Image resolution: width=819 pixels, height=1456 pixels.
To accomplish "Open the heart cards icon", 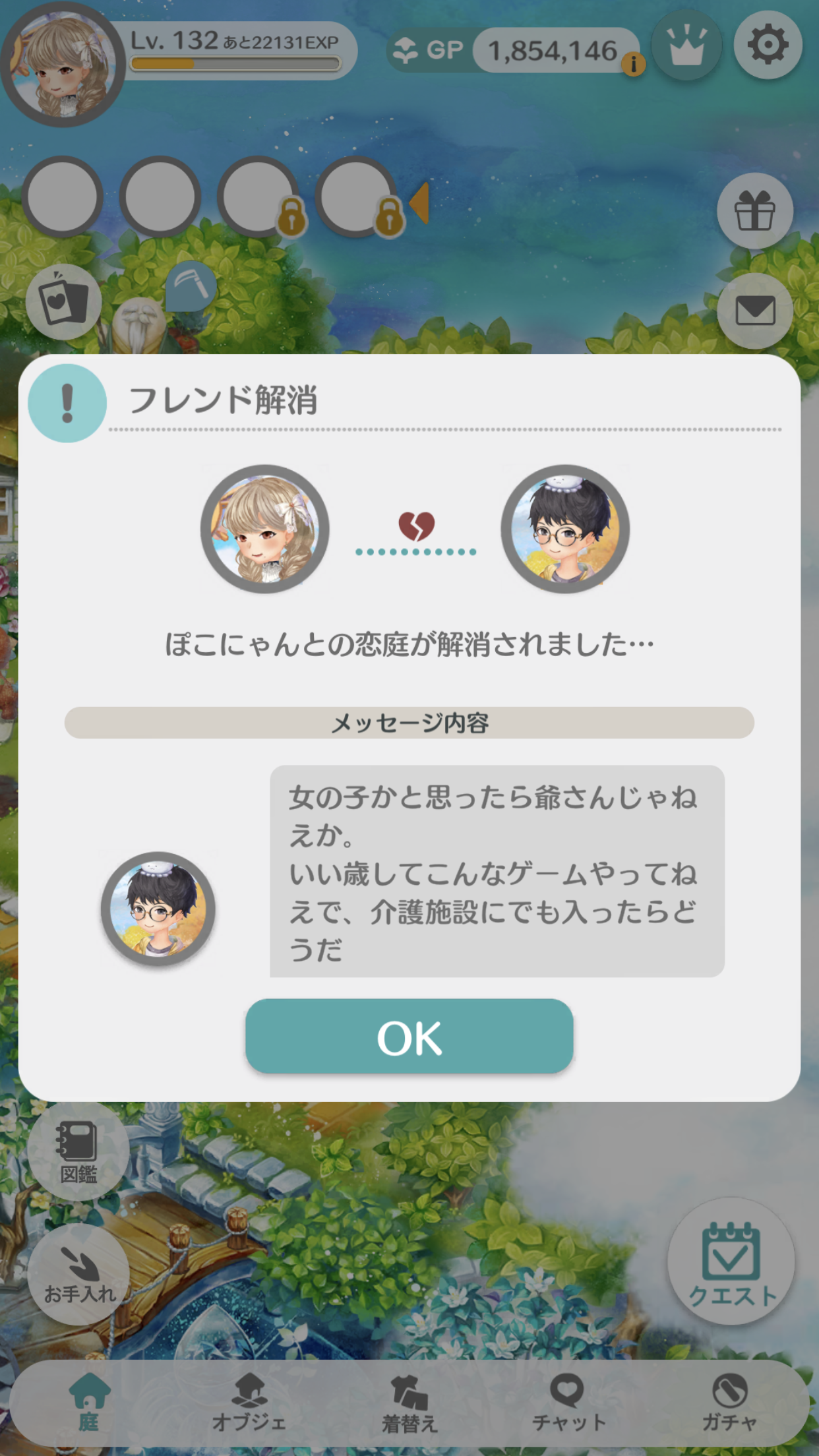I will (63, 303).
